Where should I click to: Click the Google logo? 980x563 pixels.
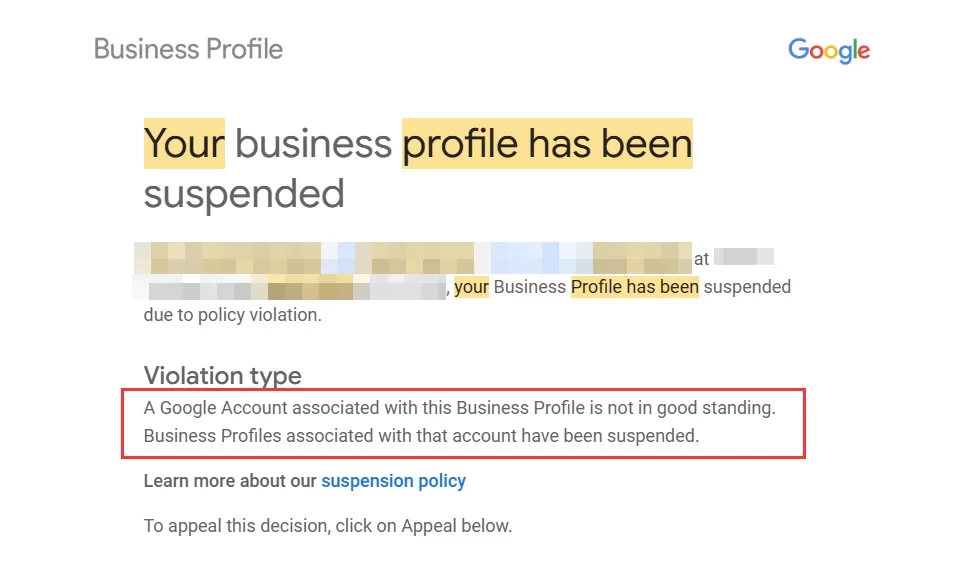click(x=828, y=50)
